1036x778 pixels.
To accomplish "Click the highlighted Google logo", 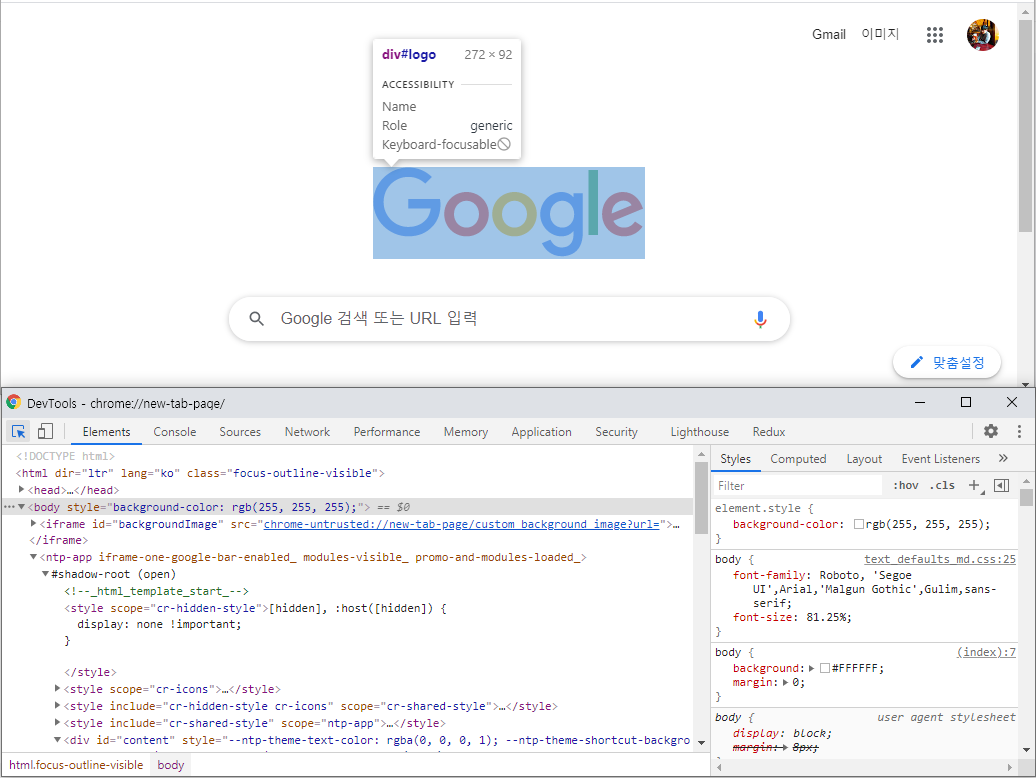I will (x=509, y=213).
